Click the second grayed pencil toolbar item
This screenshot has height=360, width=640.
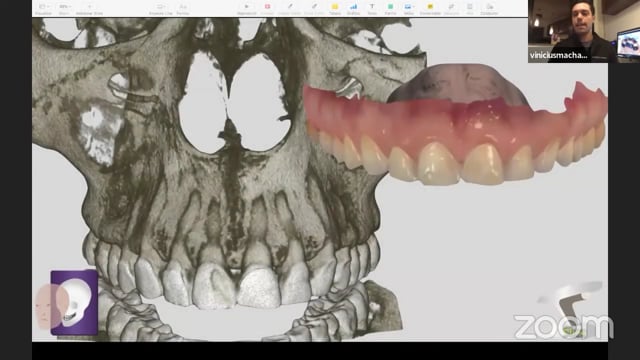(x=314, y=7)
